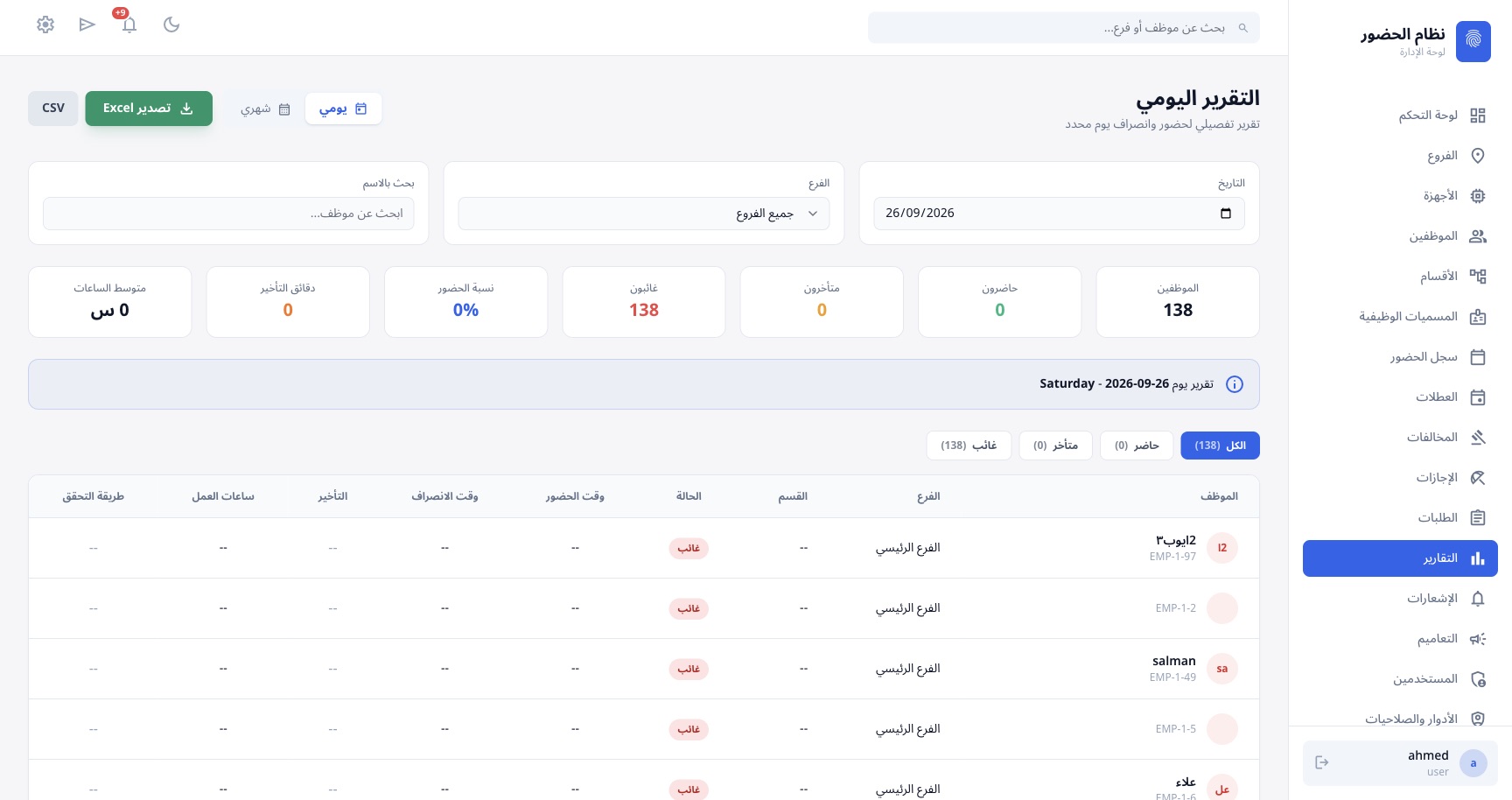Open المخالفات violations sidebar item
The height and width of the screenshot is (800, 1512).
point(1400,438)
